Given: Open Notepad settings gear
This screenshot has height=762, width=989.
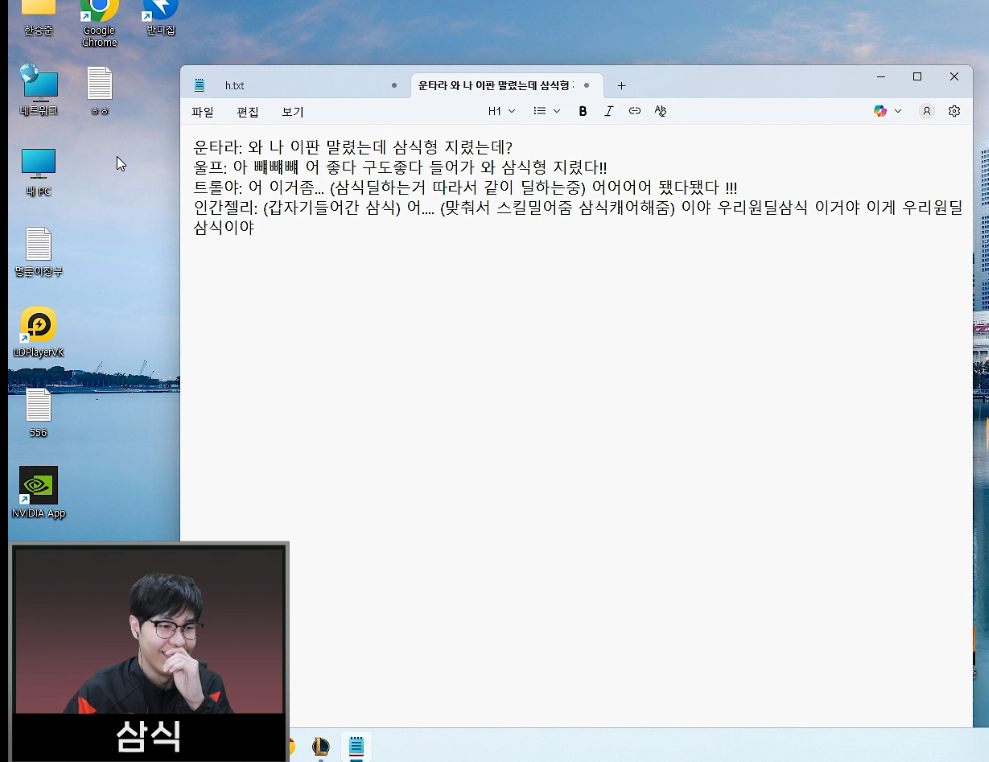Looking at the screenshot, I should 954,111.
